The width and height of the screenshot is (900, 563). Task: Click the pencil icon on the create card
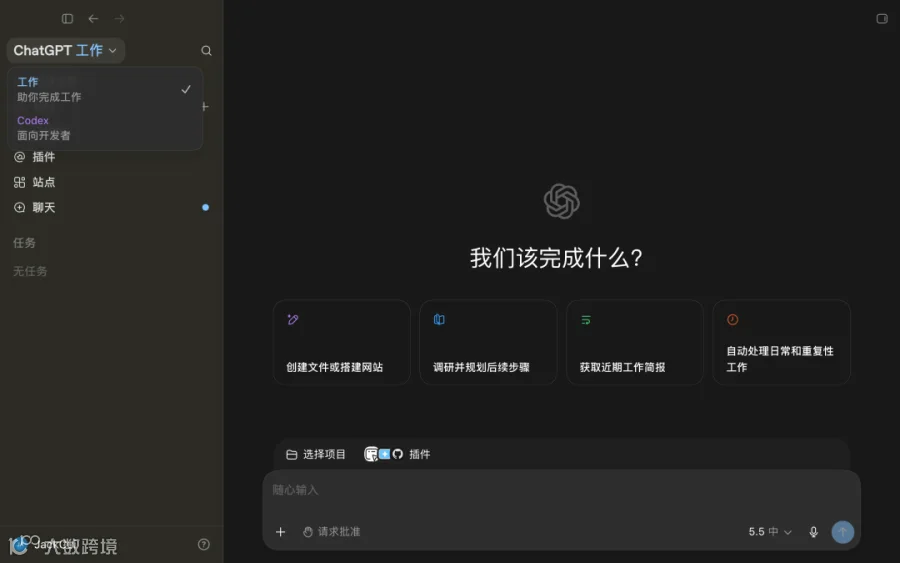293,320
